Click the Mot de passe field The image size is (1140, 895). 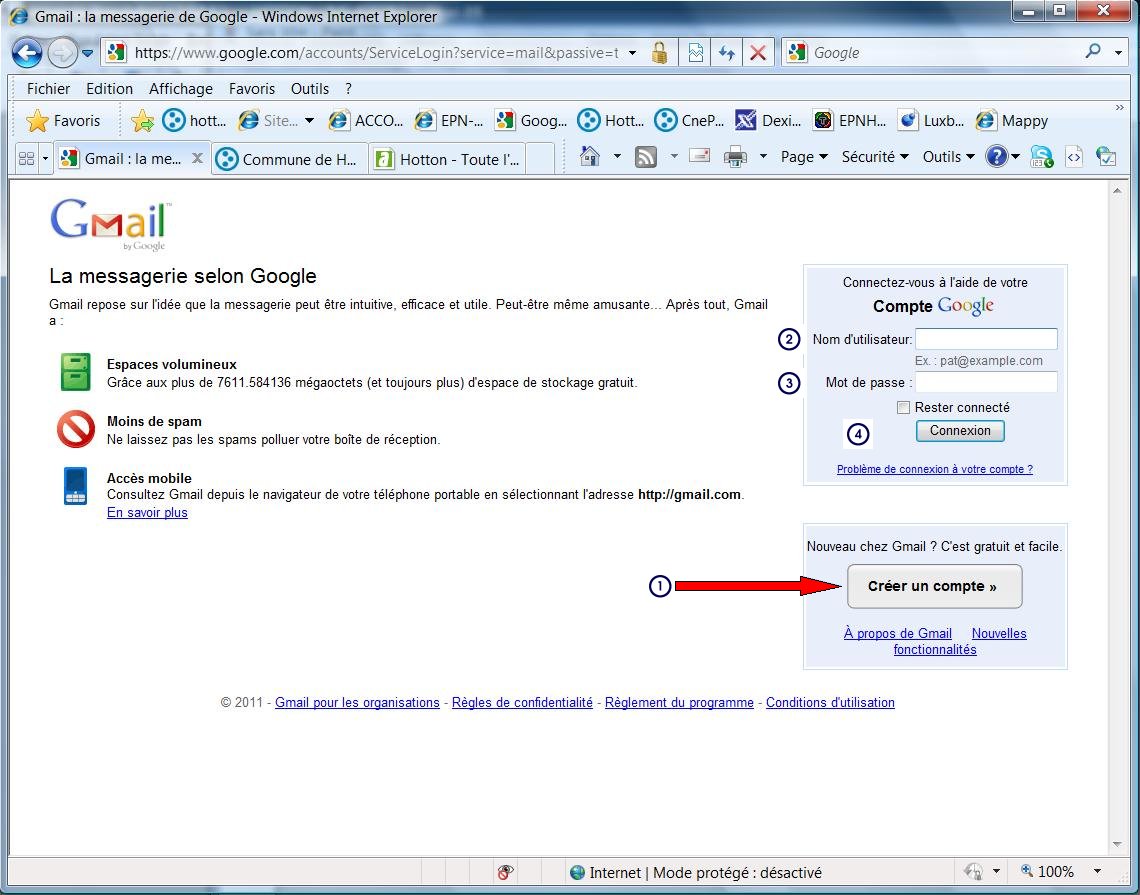tap(986, 382)
